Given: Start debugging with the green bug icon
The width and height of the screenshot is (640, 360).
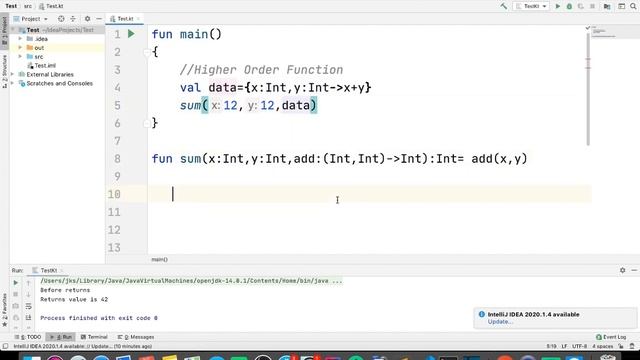Looking at the screenshot, I should tap(569, 6).
